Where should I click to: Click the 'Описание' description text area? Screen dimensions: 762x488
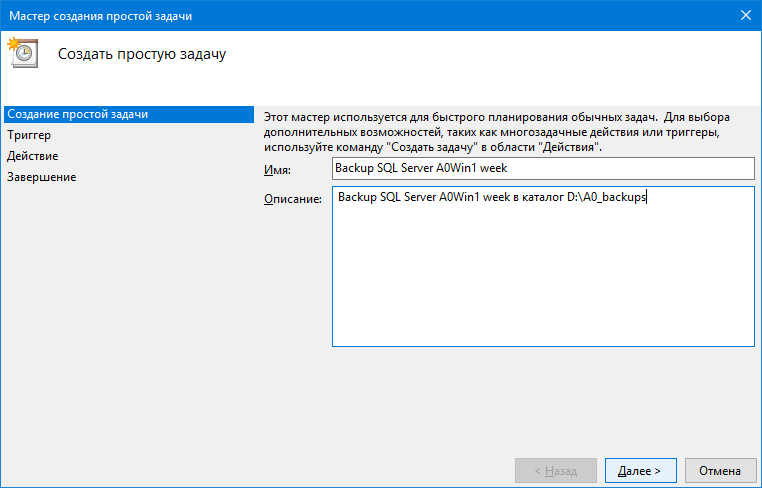tap(543, 266)
